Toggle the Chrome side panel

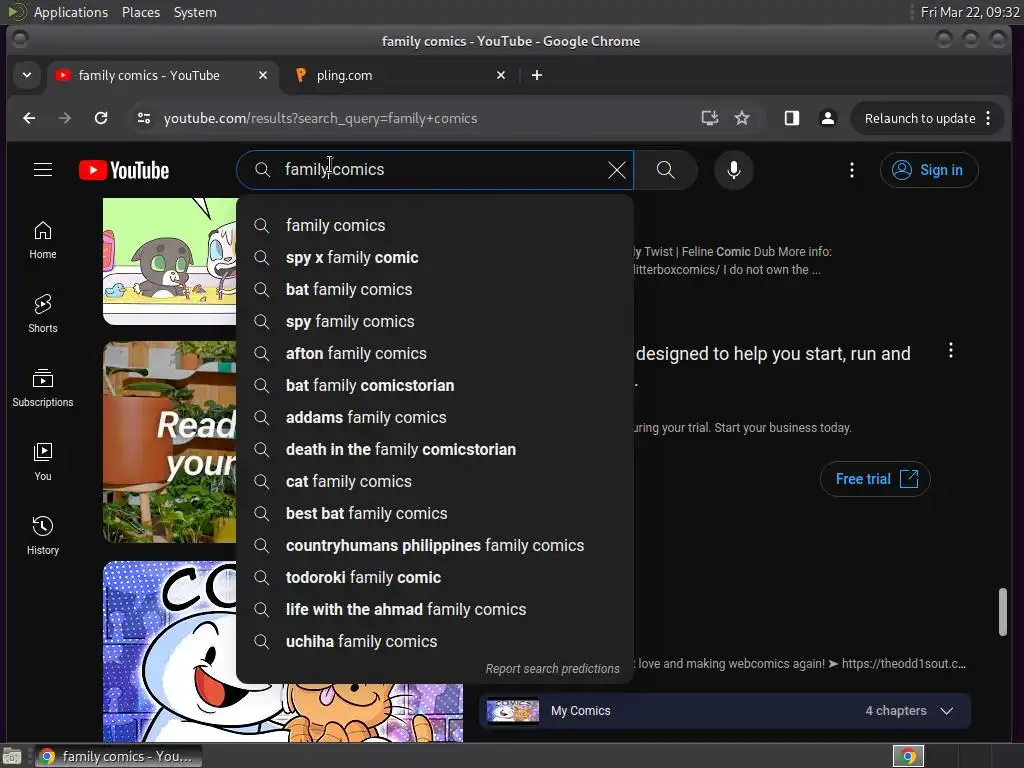click(792, 118)
